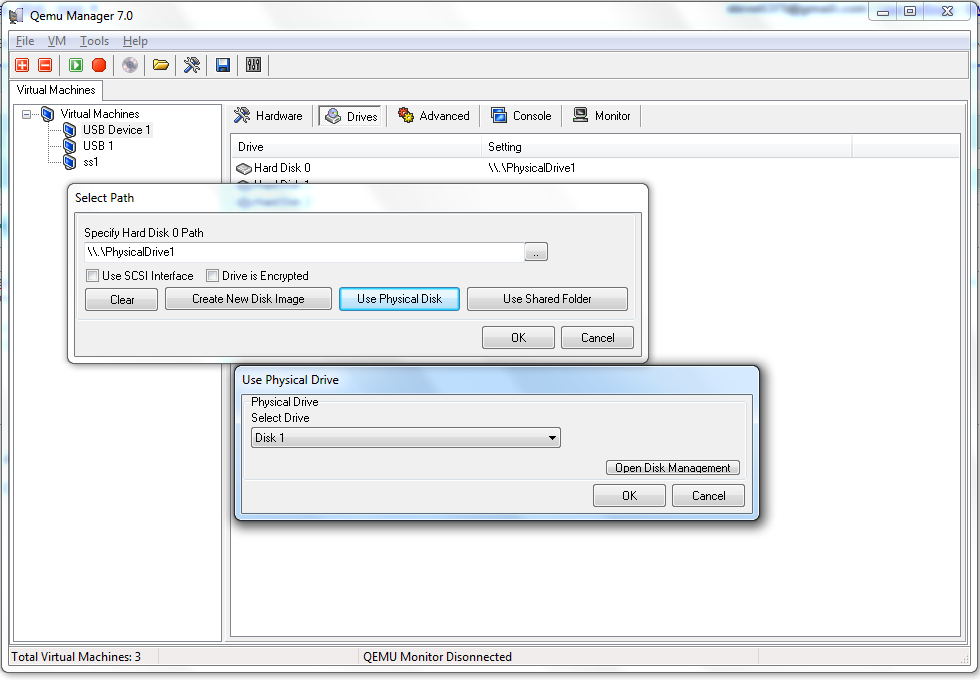Image resolution: width=980 pixels, height=680 pixels.
Task: Click the ss1 virtual machine icon
Action: 70,162
